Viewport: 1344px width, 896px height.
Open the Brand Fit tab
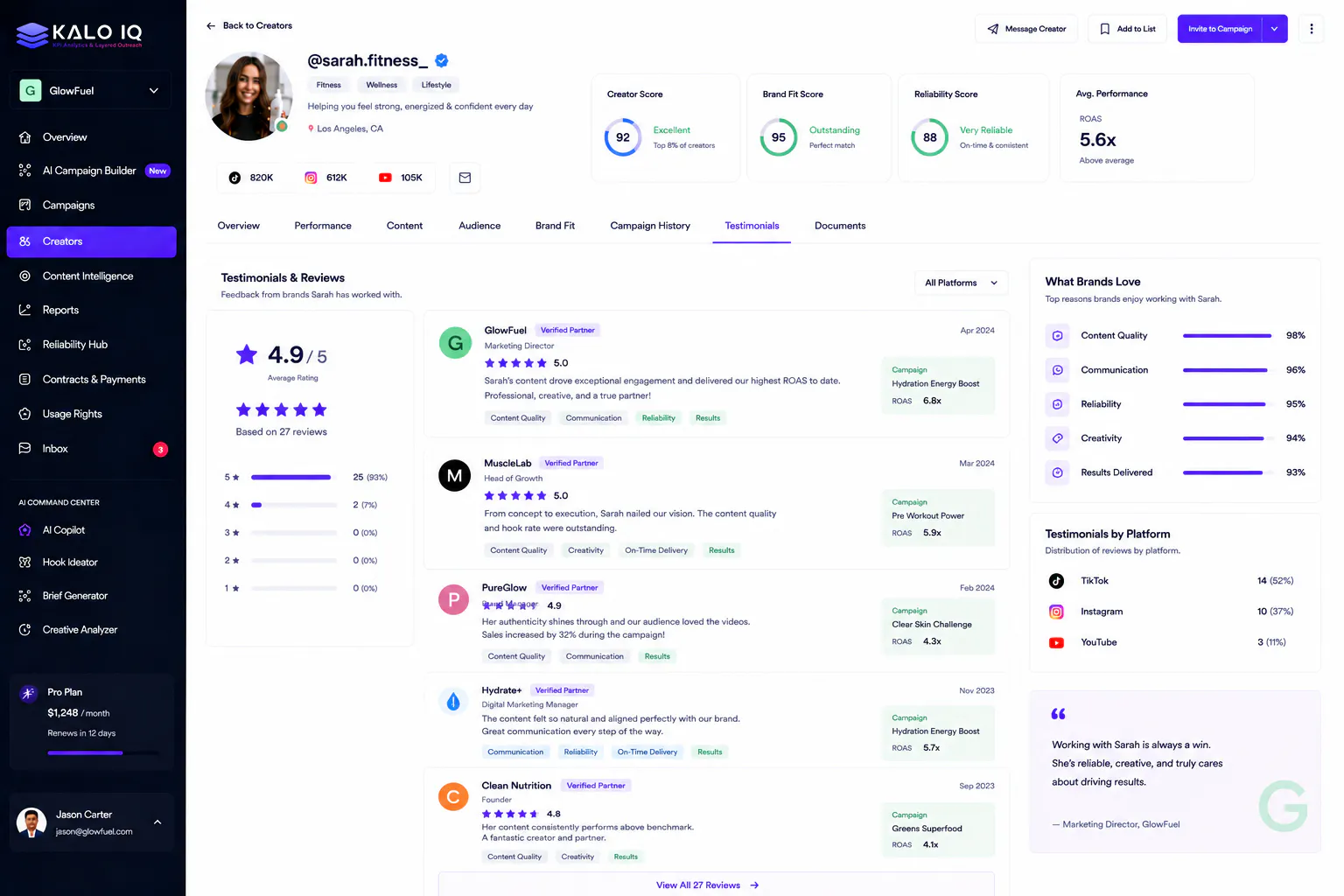tap(555, 226)
